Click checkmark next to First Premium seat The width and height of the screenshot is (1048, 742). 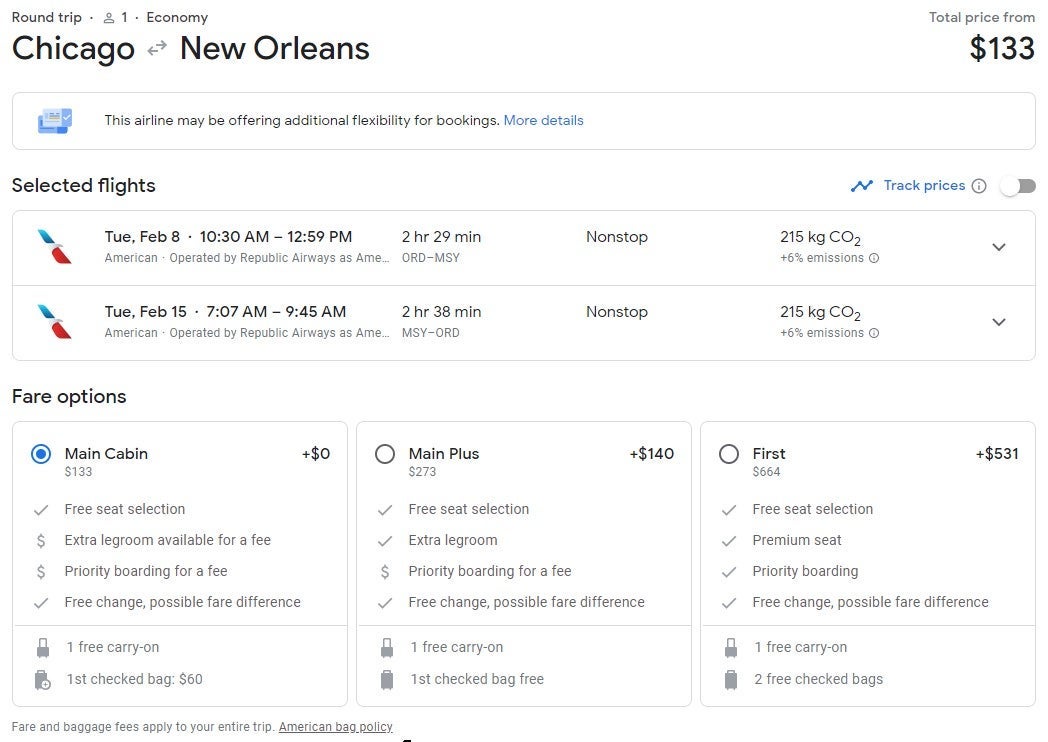pyautogui.click(x=729, y=541)
